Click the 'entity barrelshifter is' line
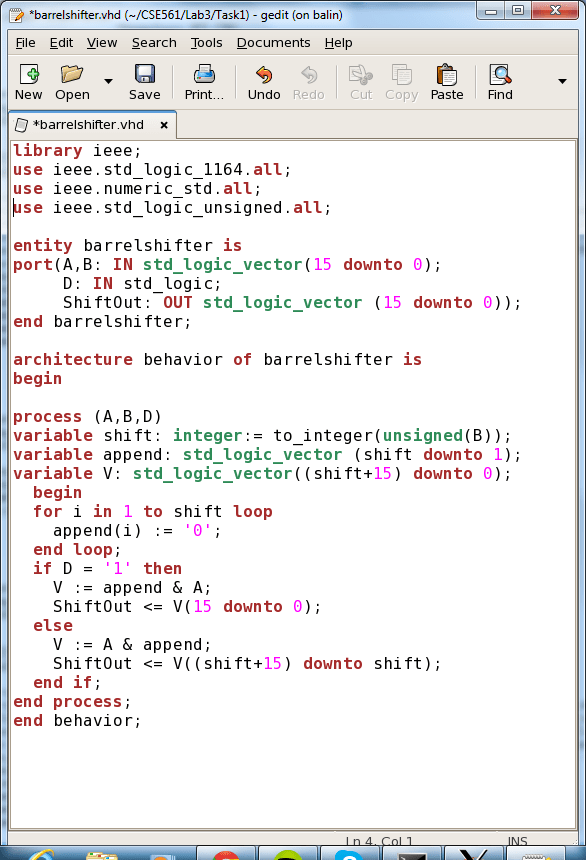This screenshot has height=860, width=586. [x=127, y=246]
